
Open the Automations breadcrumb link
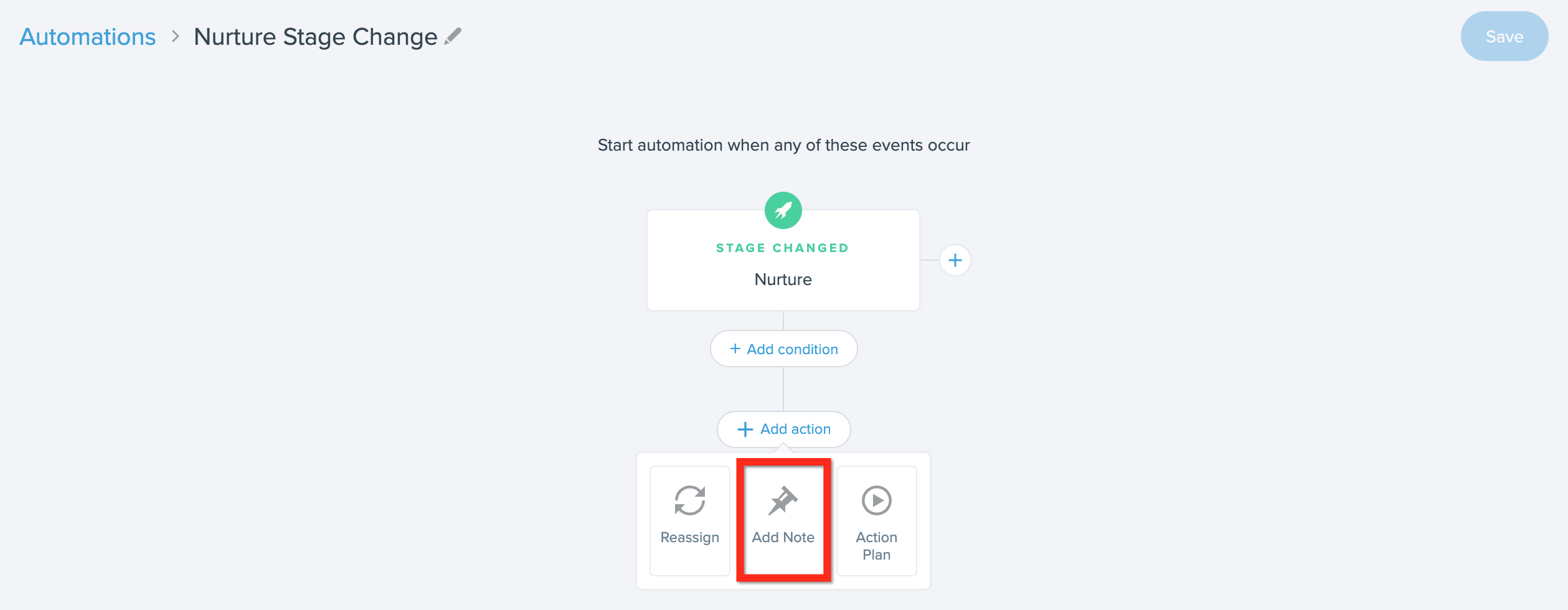point(88,37)
